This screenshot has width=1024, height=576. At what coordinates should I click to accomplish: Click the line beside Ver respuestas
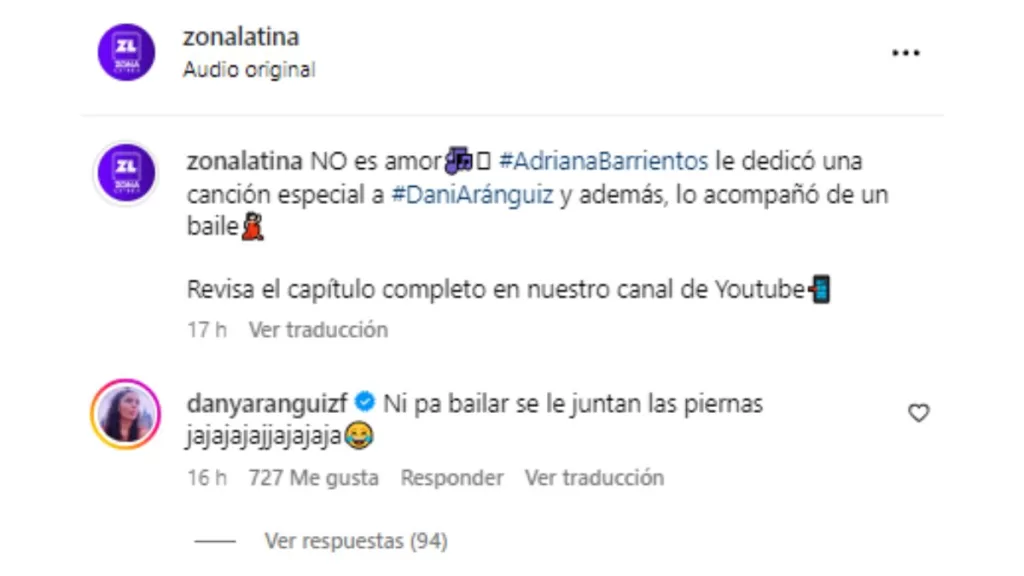pos(215,541)
